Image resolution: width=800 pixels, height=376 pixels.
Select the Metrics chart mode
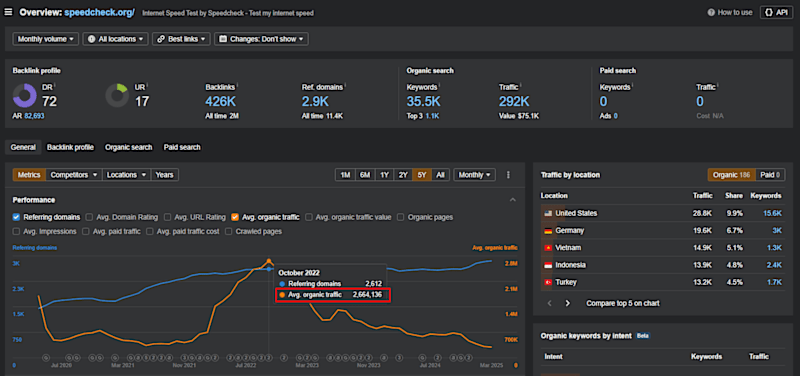tap(29, 174)
